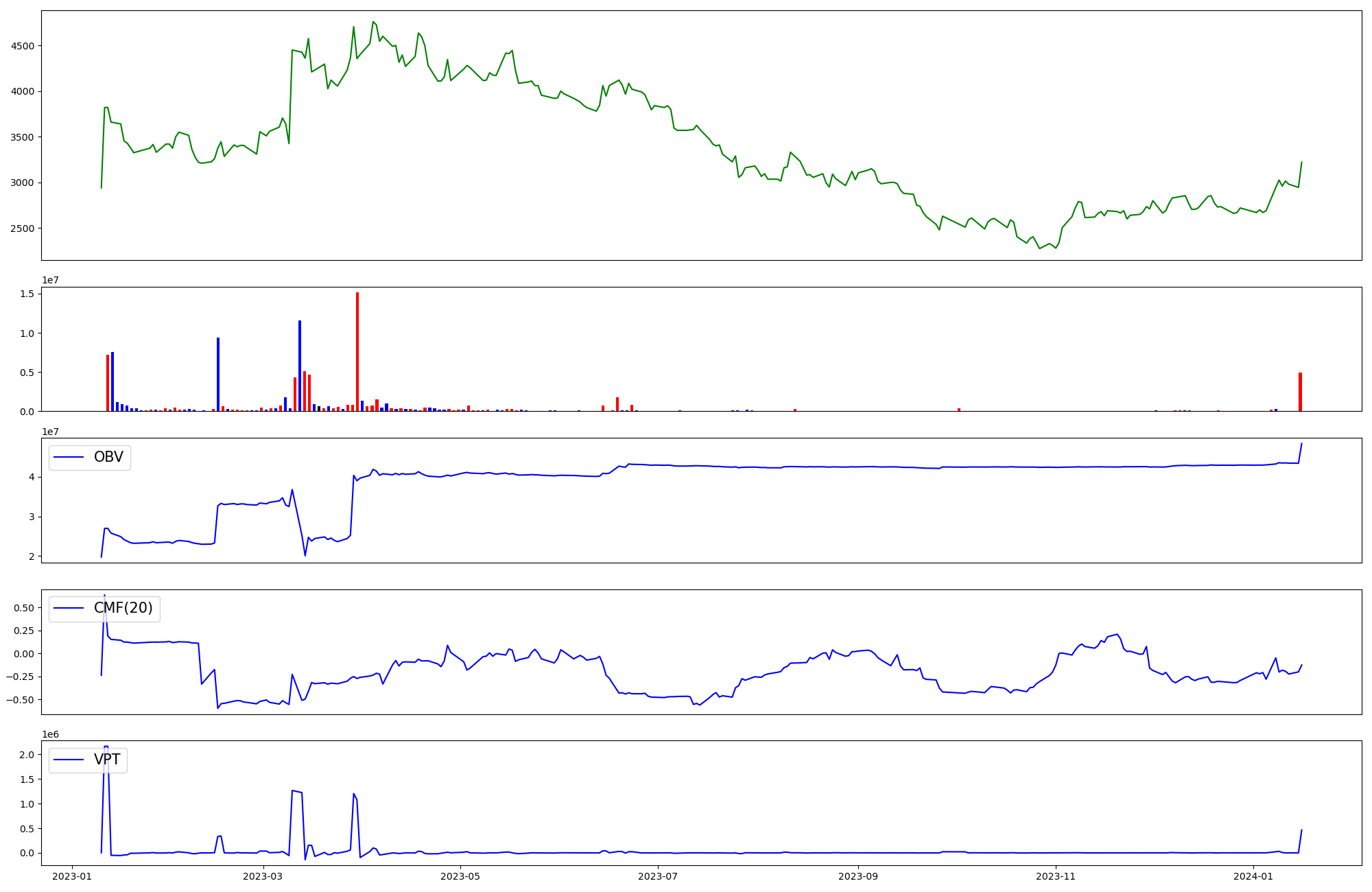Click the 2023-07 x-axis date label
This screenshot has height=892, width=1372.
(659, 876)
